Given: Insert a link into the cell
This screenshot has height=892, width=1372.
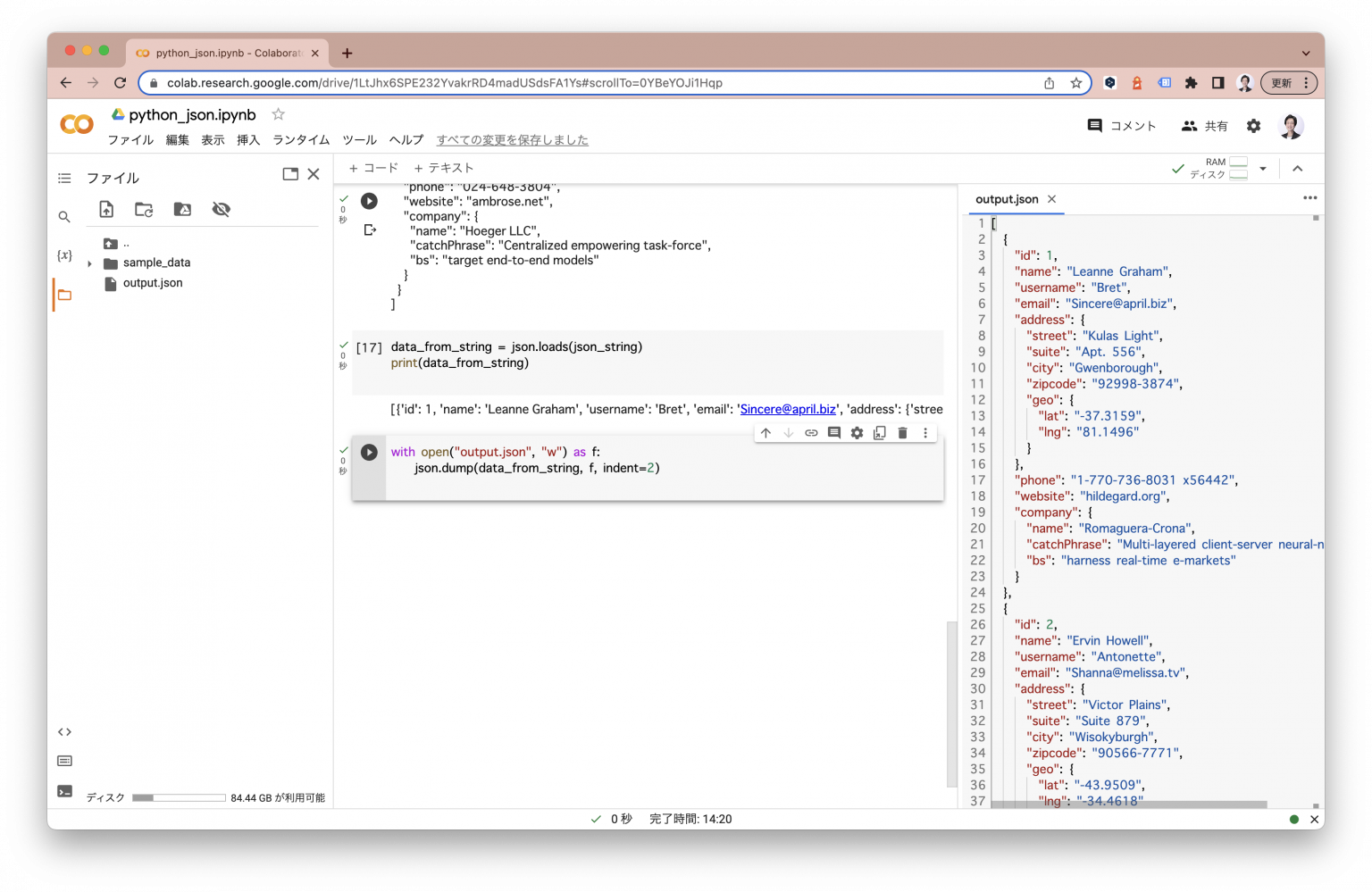Looking at the screenshot, I should (x=811, y=432).
